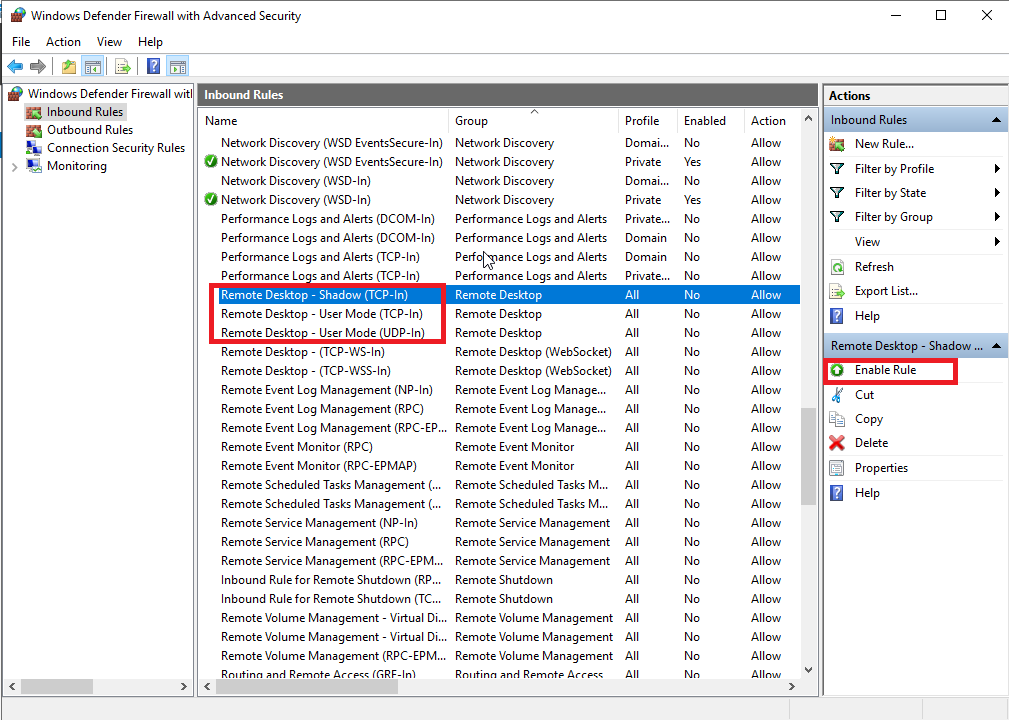Select Connection Security Rules in tree

coord(116,148)
